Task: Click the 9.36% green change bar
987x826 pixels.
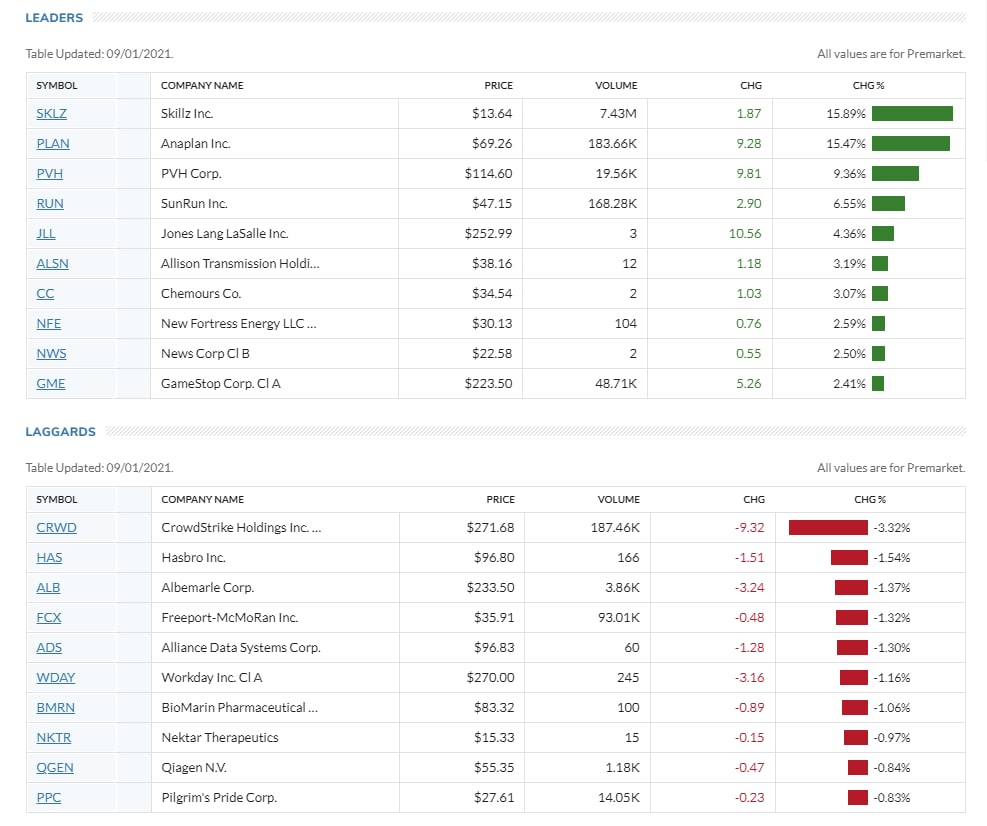Action: pos(895,174)
